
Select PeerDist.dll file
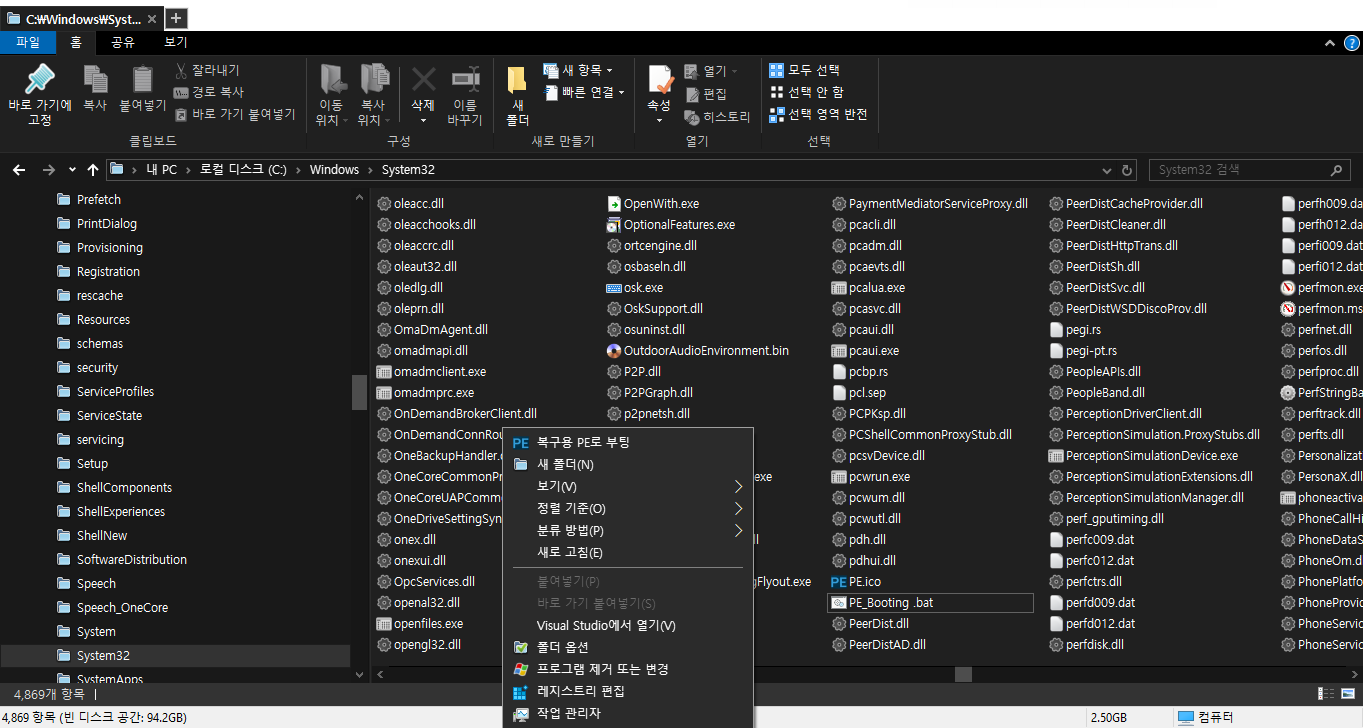[870, 623]
